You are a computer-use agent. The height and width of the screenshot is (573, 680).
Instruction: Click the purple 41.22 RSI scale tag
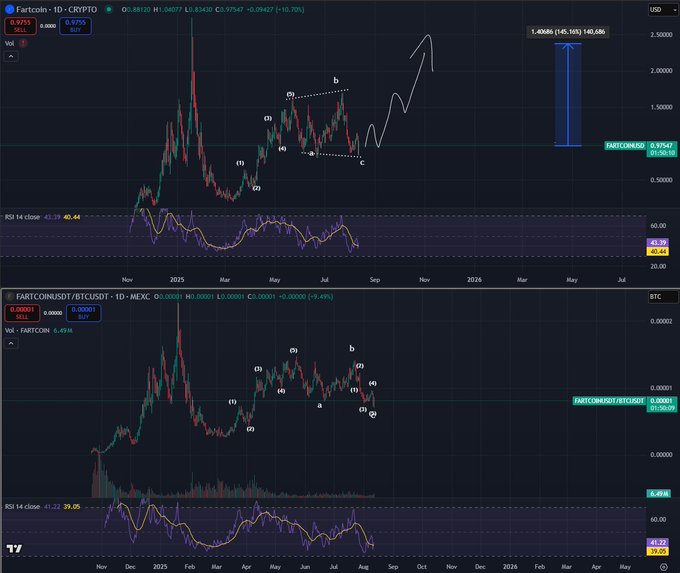tap(657, 543)
